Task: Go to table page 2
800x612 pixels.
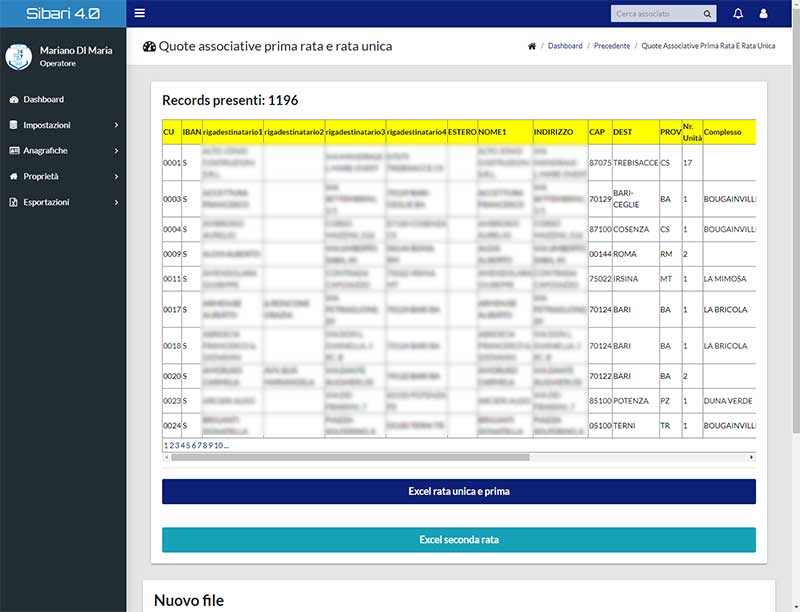Action: click(x=171, y=445)
